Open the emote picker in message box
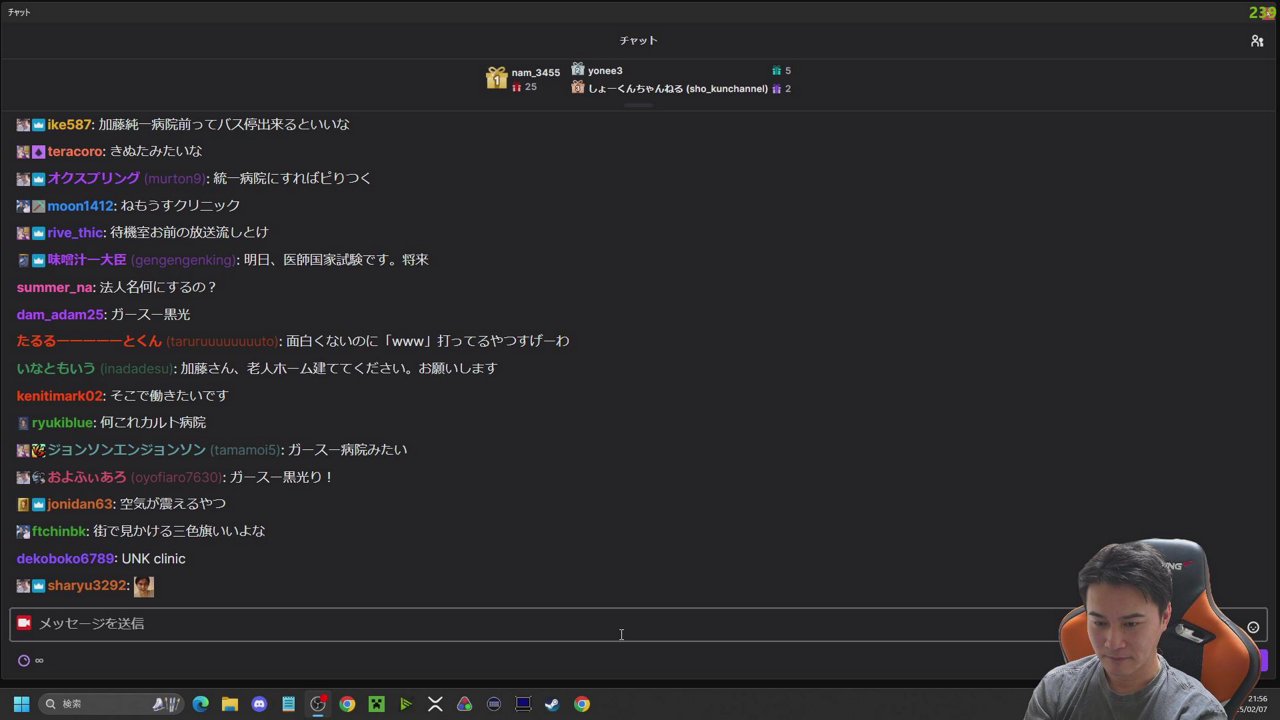1280x720 pixels. pyautogui.click(x=1253, y=627)
